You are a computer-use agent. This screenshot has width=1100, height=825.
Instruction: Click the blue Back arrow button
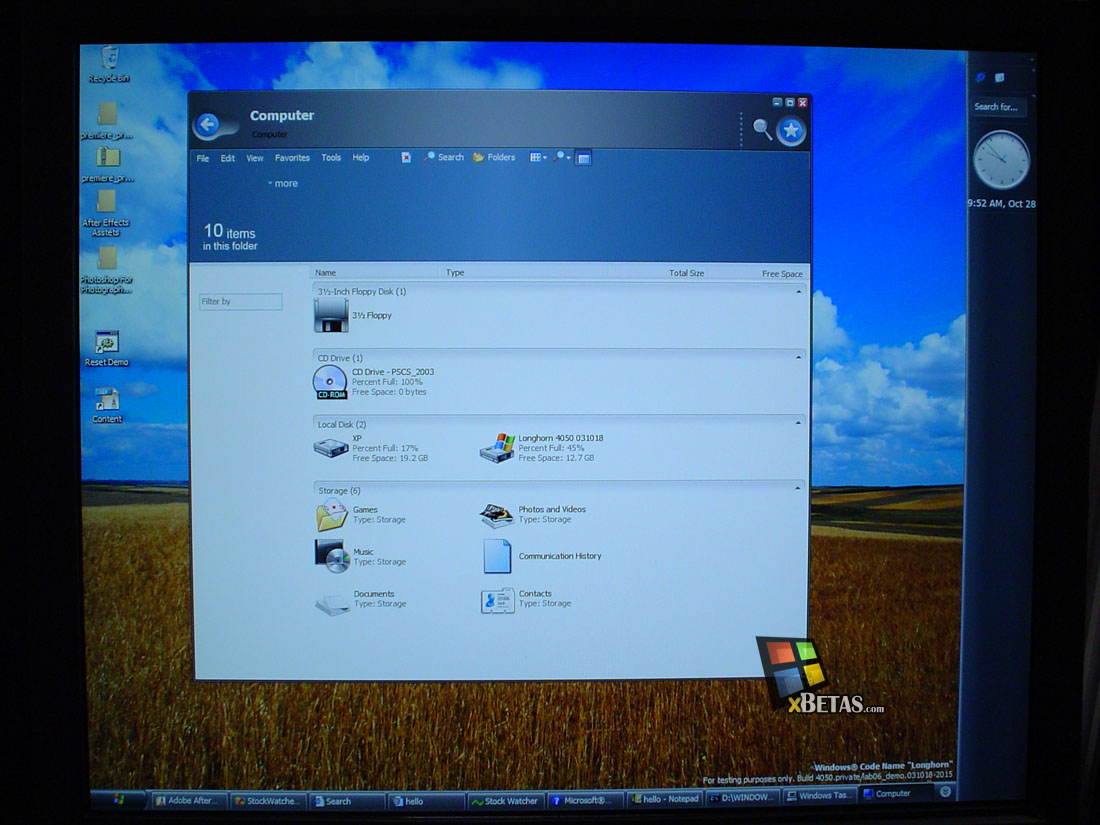[x=208, y=125]
